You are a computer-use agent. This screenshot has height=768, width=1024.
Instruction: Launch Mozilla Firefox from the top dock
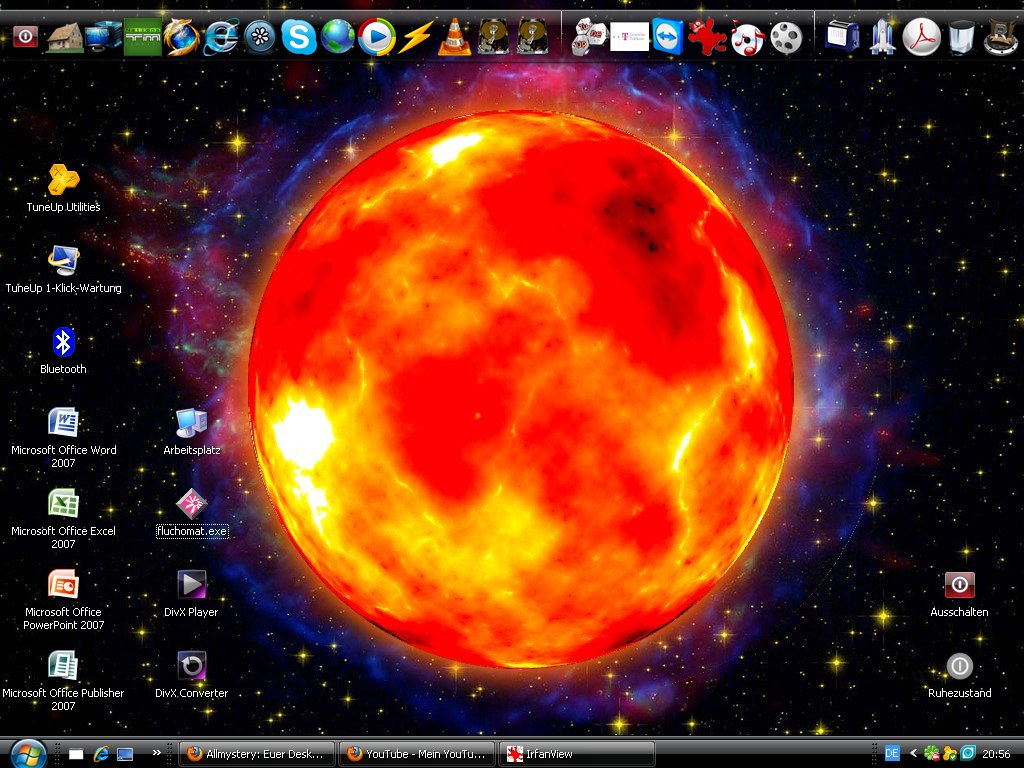click(182, 37)
